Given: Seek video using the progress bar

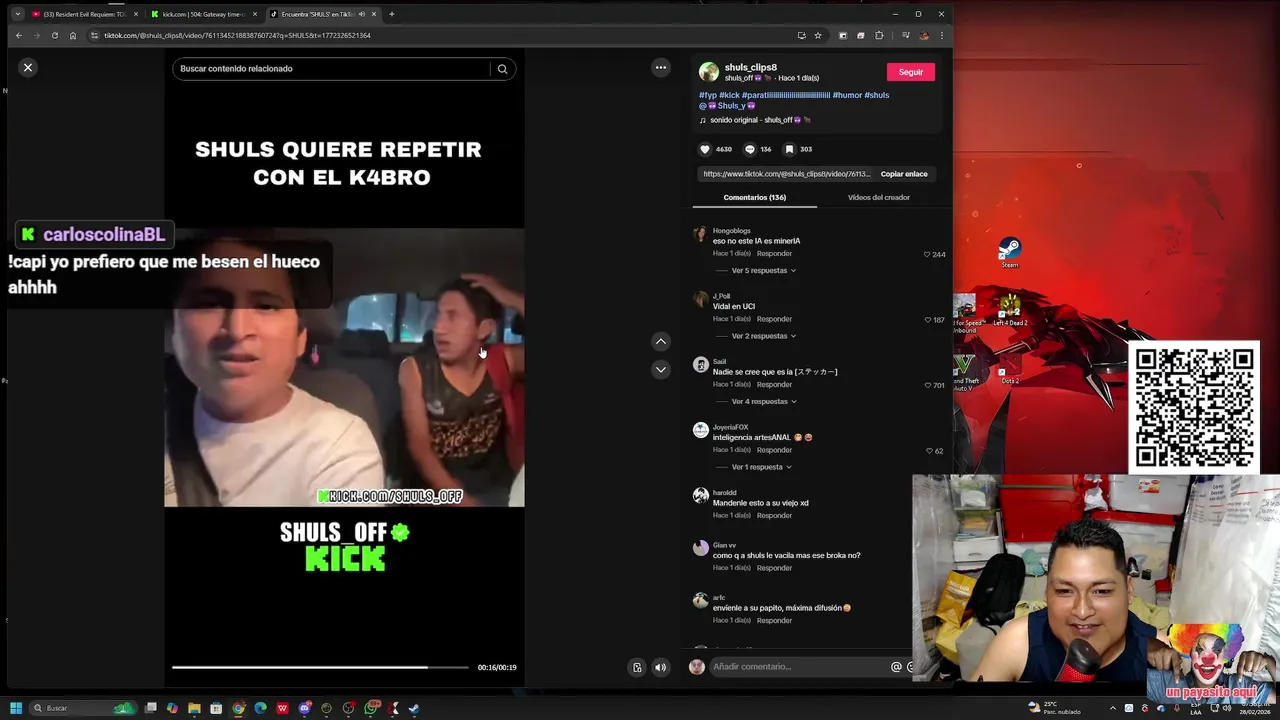Looking at the screenshot, I should [x=320, y=667].
